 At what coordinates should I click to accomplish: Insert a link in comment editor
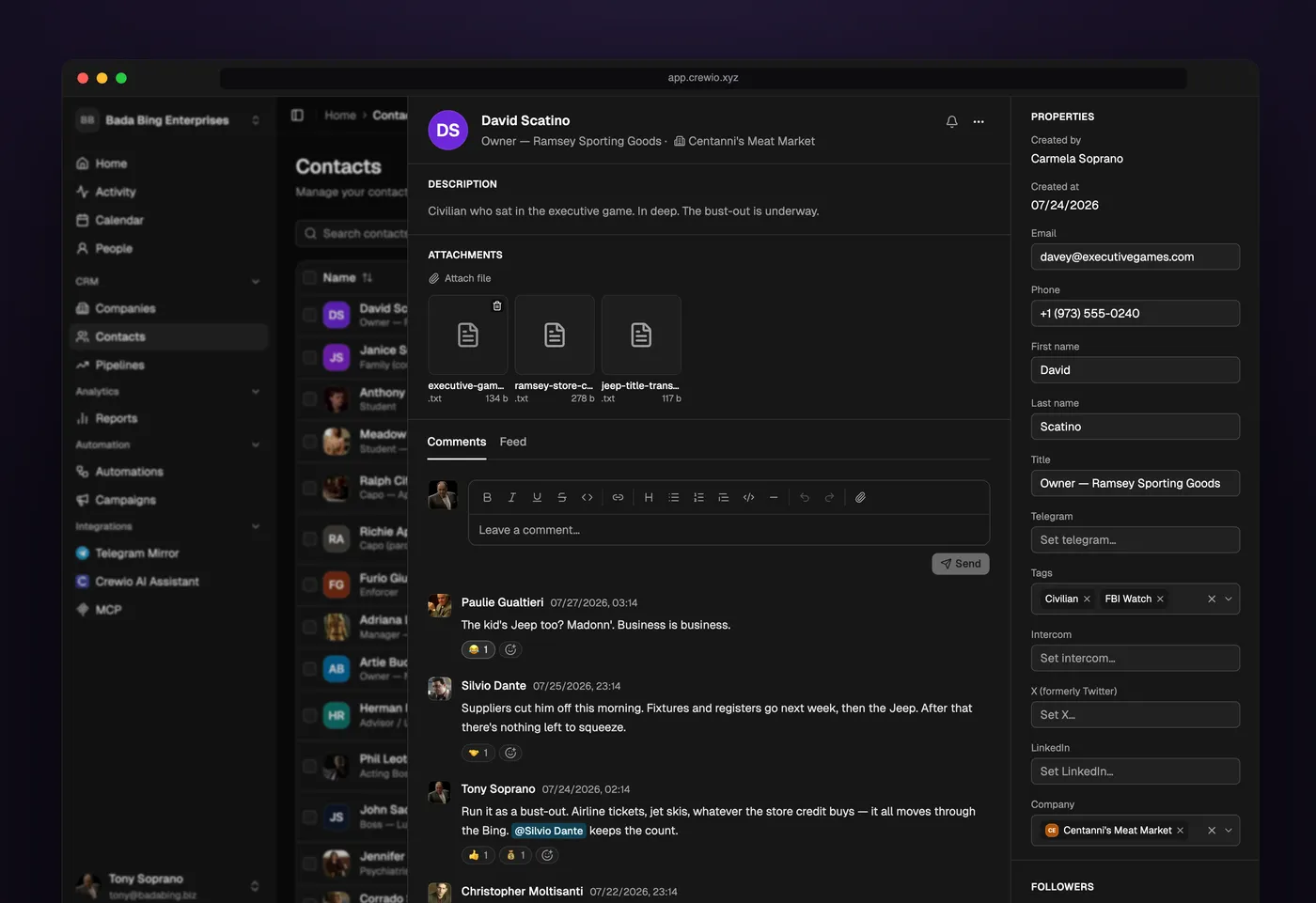pyautogui.click(x=618, y=498)
